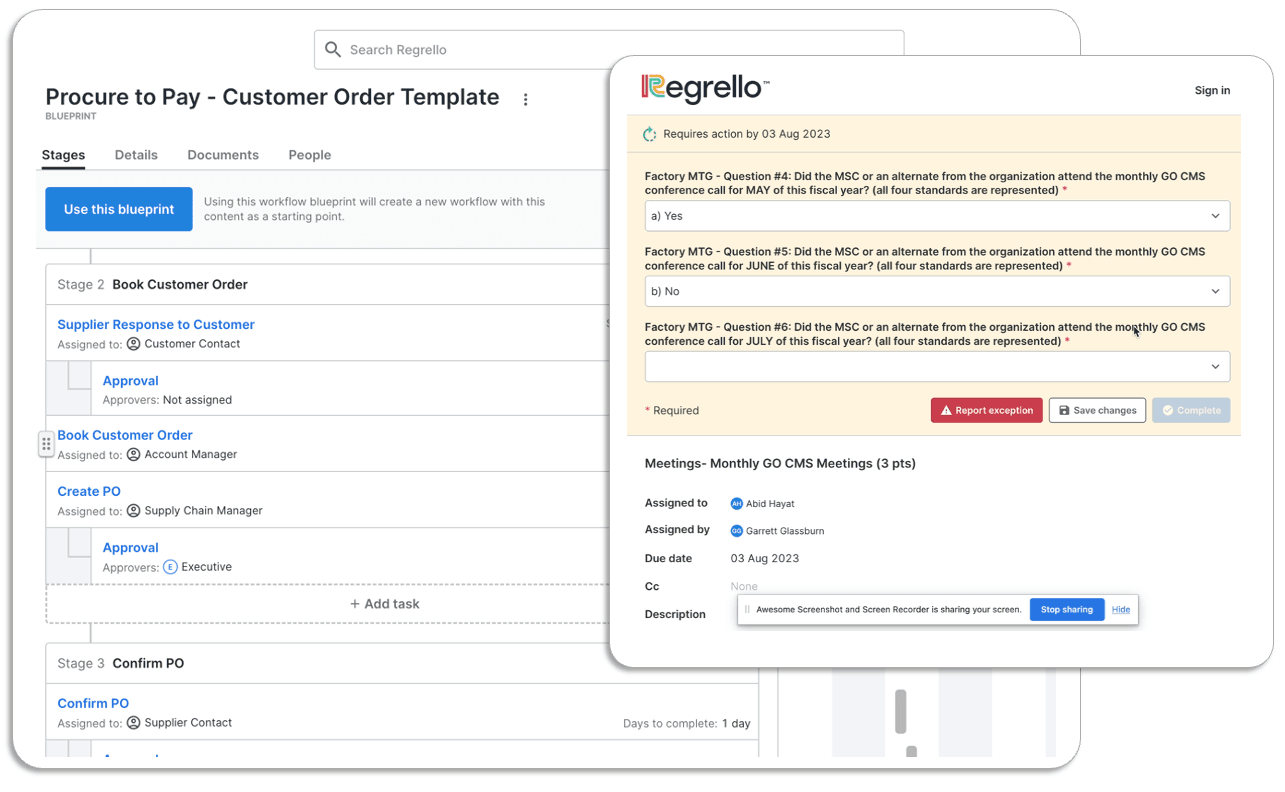Click Sign in in the Regrello task window

pos(1212,90)
